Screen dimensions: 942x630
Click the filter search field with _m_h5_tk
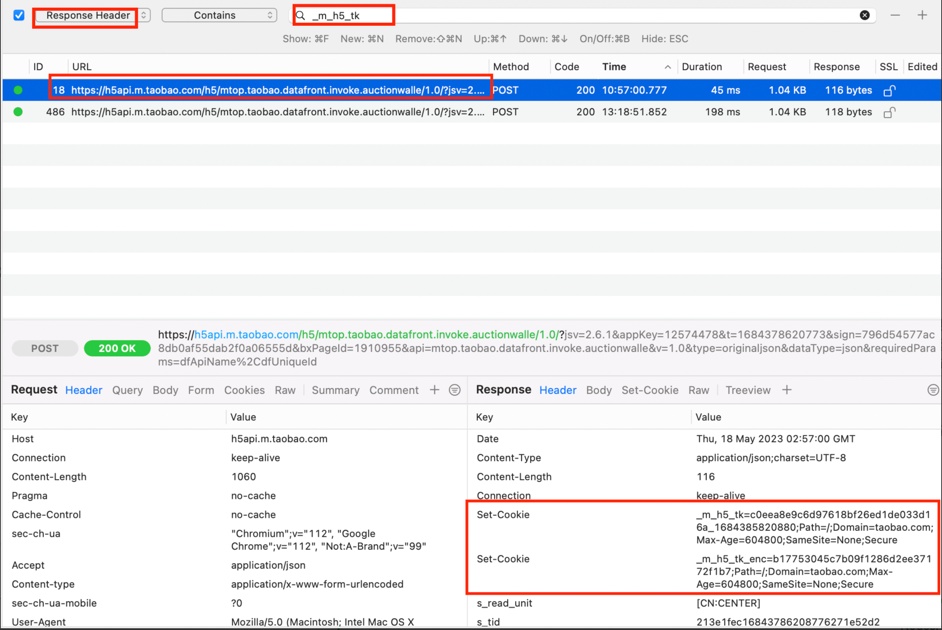coord(583,15)
